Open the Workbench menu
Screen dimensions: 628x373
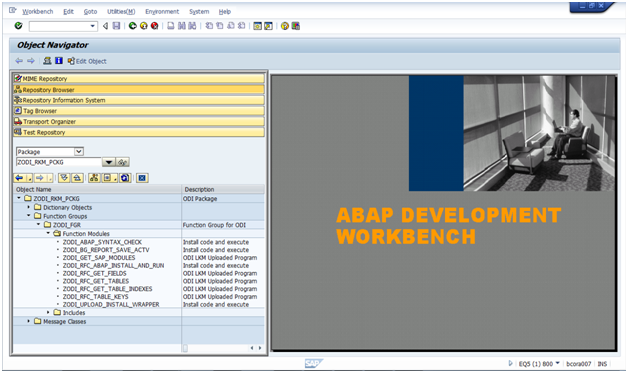[37, 12]
